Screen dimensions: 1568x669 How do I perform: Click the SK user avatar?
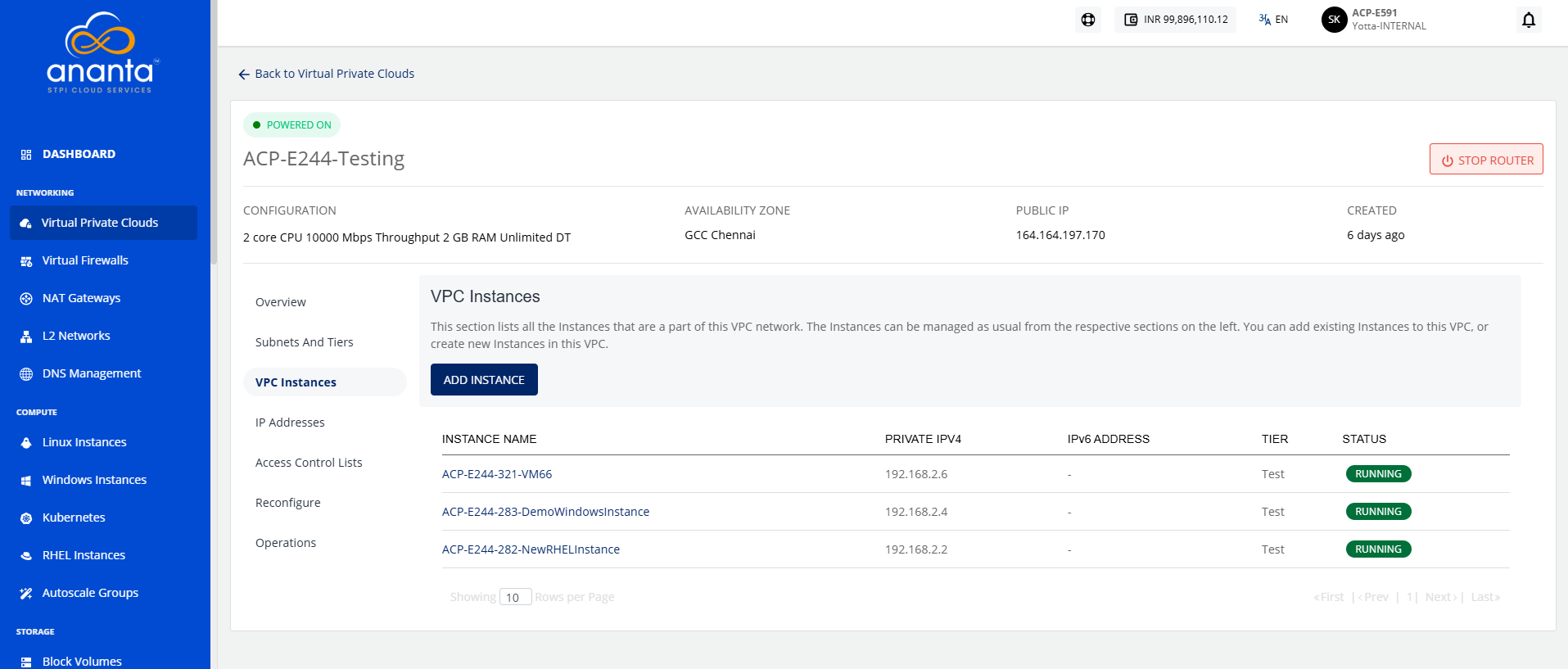point(1334,20)
